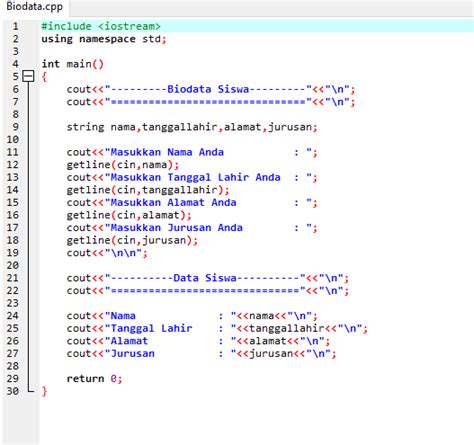Click the opening brace on line 5
This screenshot has width=474, height=445.
point(44,77)
